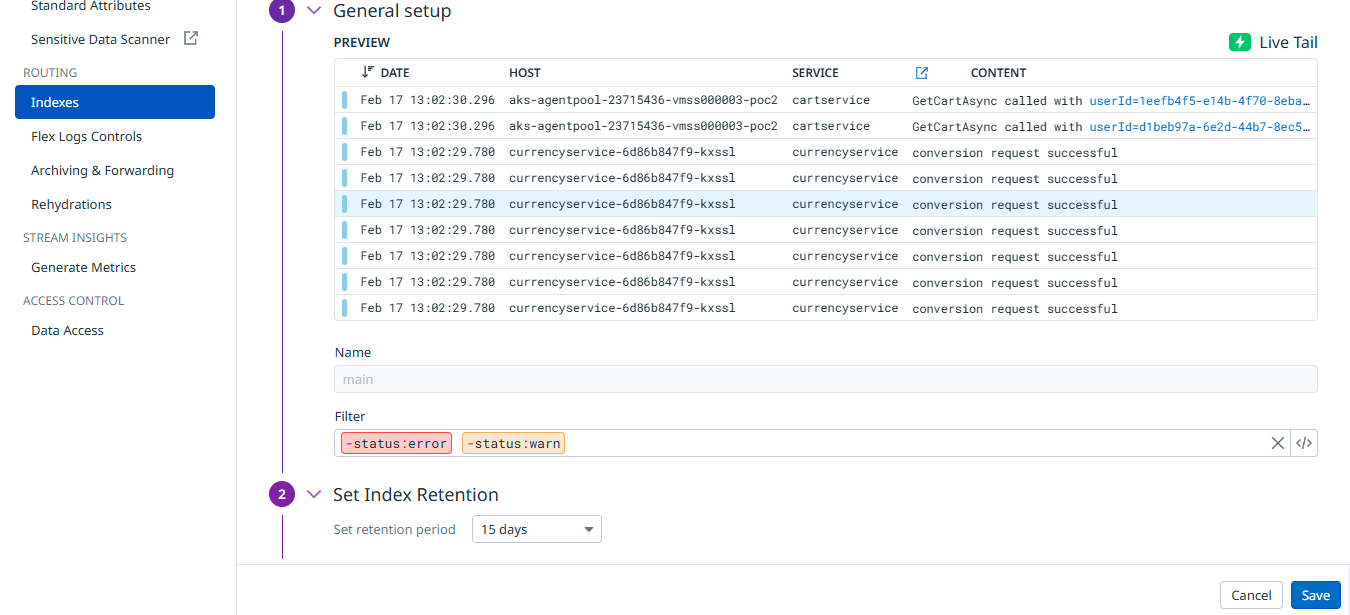Go to Archiving & Forwarding page
The height and width of the screenshot is (615, 1350).
click(x=102, y=170)
